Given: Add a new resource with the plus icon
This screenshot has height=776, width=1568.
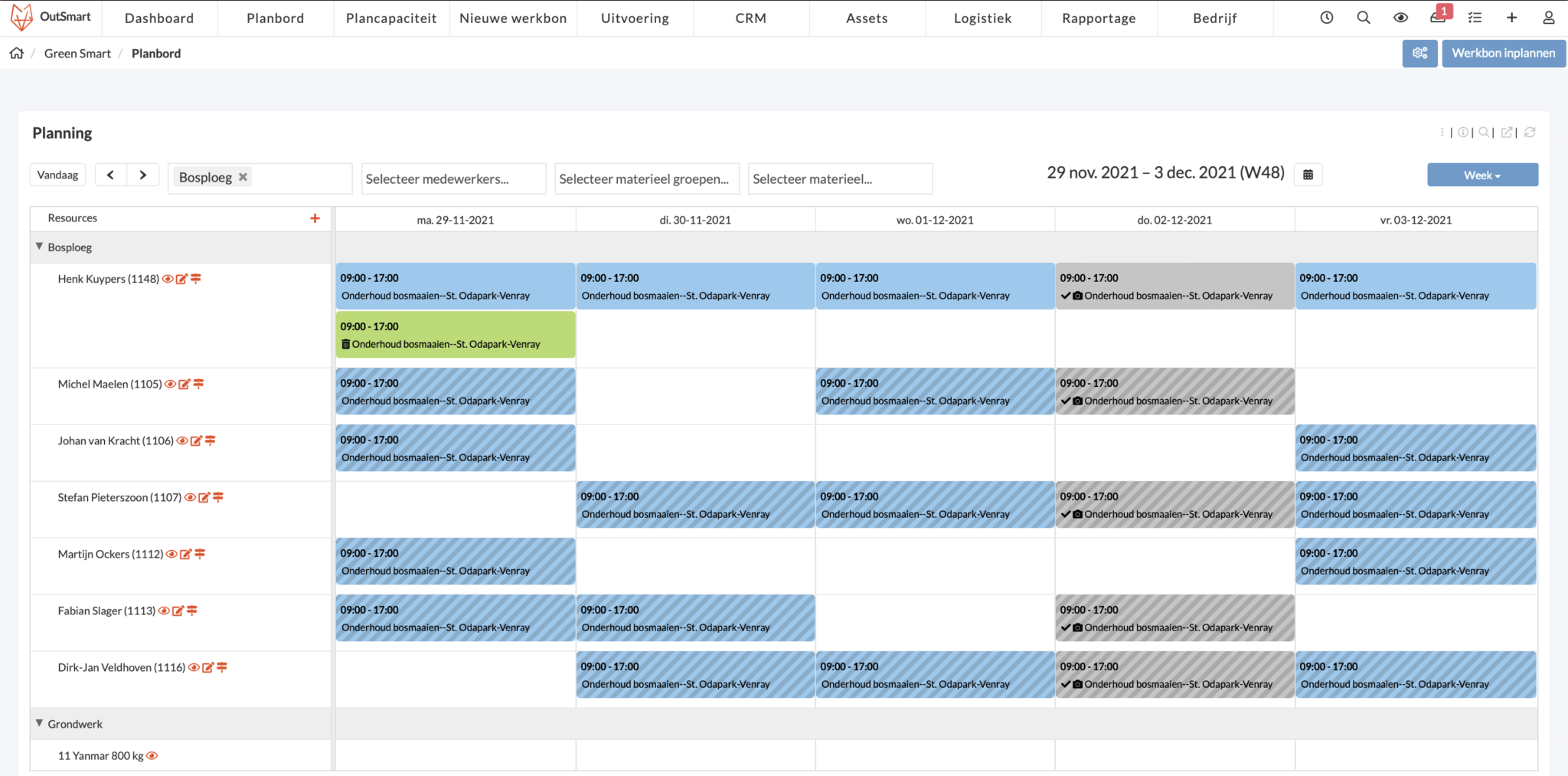Looking at the screenshot, I should pos(315,218).
